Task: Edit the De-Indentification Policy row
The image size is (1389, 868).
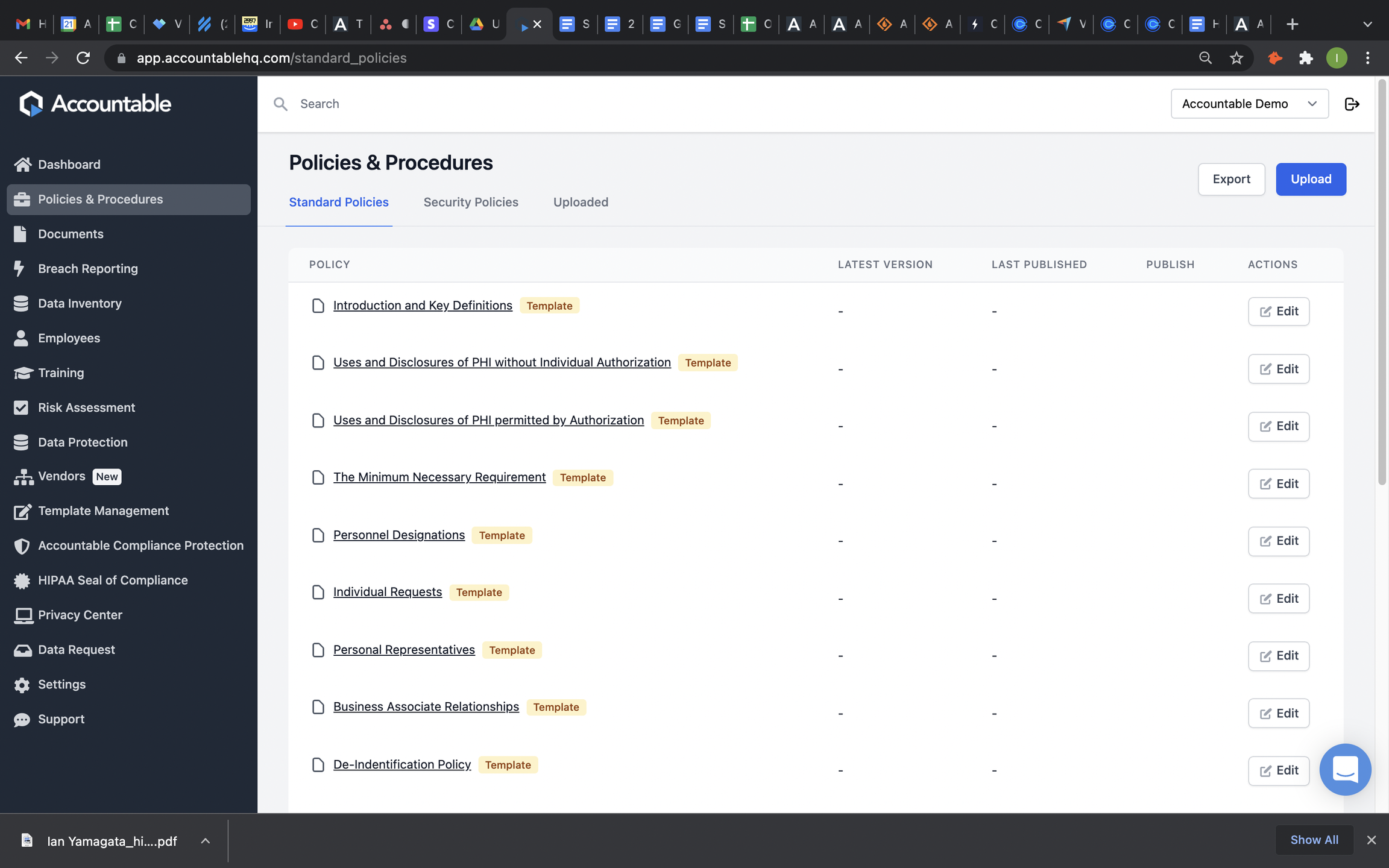Action: tap(1279, 771)
